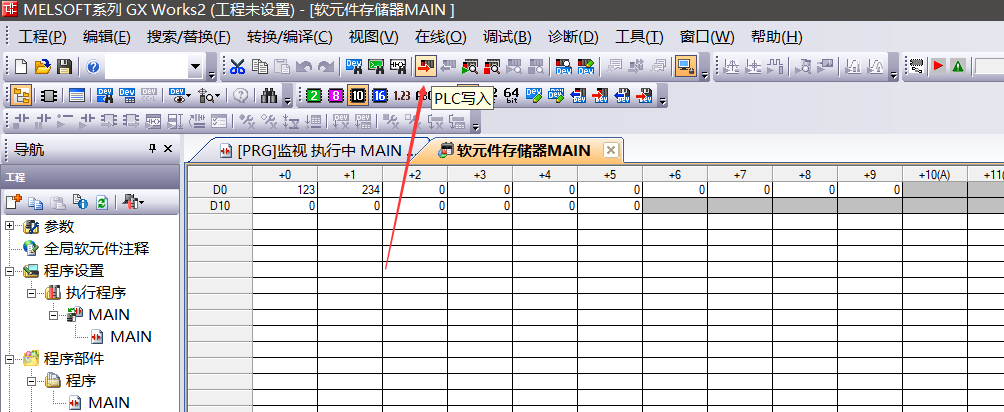The width and height of the screenshot is (1004, 412).
Task: Click the red arrow write device memory icon
Action: point(600,96)
